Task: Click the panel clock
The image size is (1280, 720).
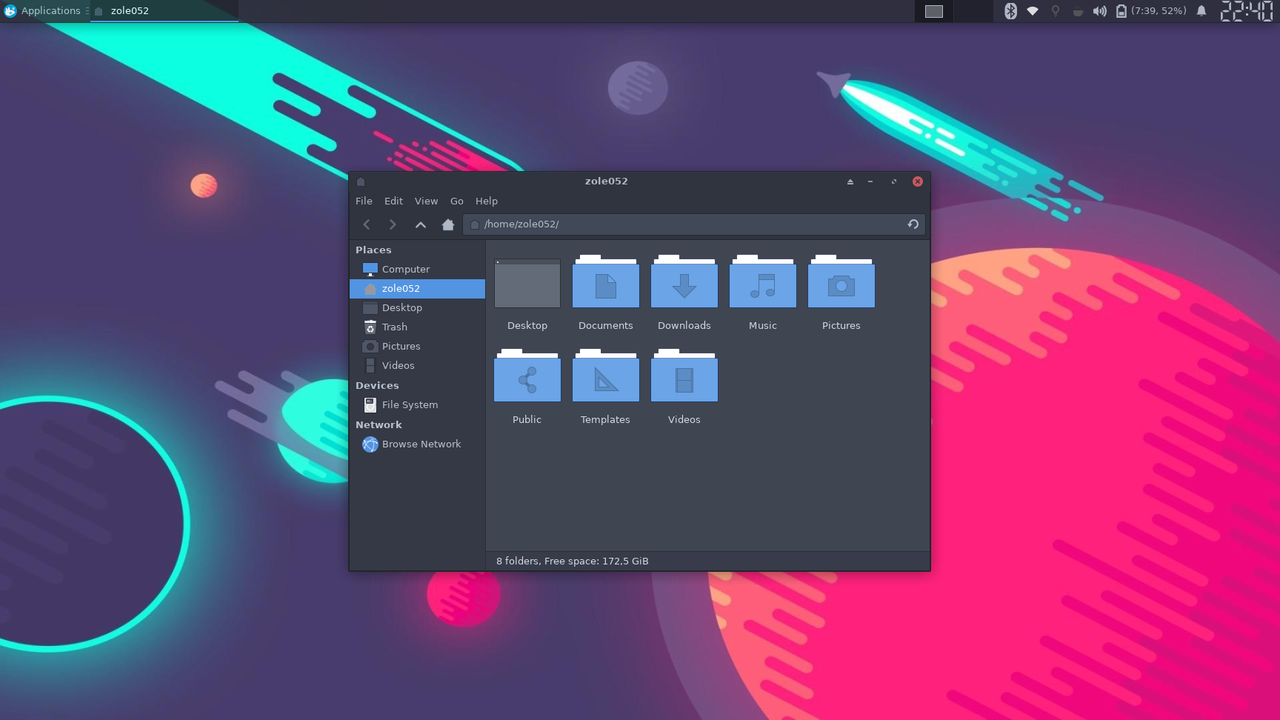Action: coord(1247,11)
